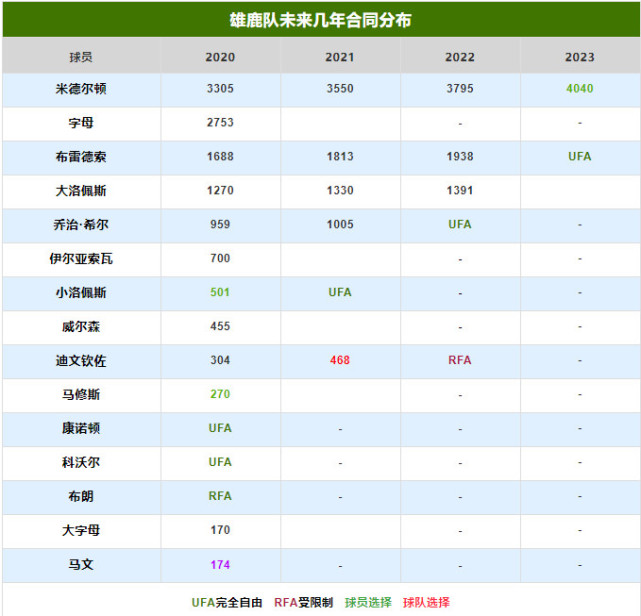Click player name 小洛佩斯

pos(81,292)
